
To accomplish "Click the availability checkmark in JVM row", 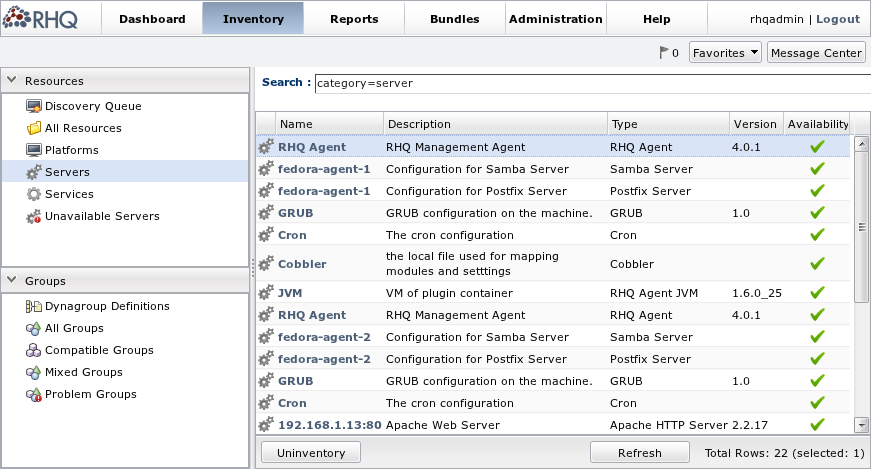I will coord(817,293).
